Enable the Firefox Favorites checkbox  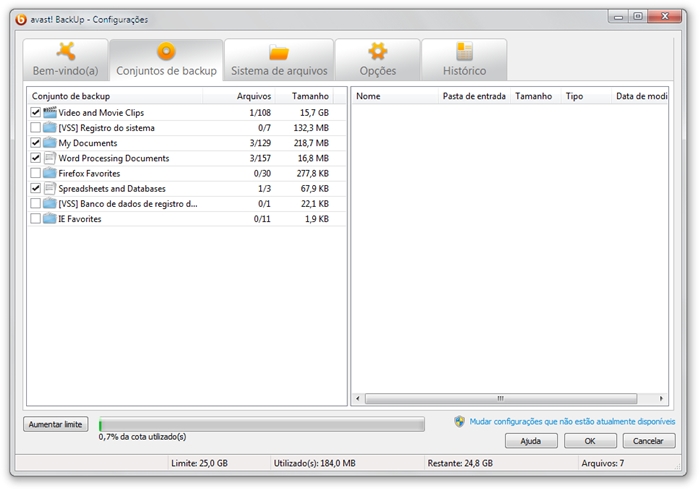pos(36,173)
